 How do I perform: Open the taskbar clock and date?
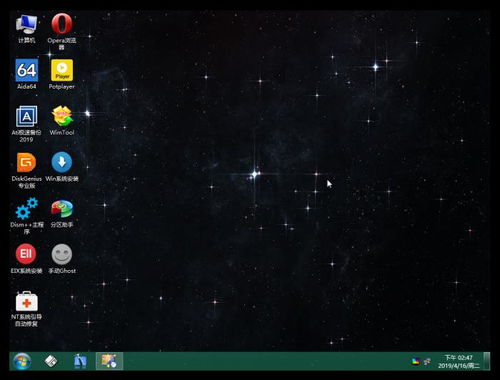point(459,362)
